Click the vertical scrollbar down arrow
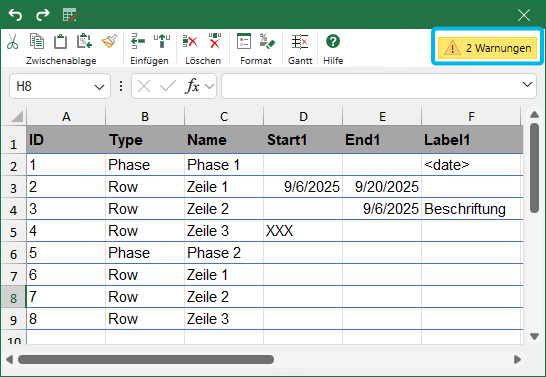The image size is (546, 377). click(535, 336)
